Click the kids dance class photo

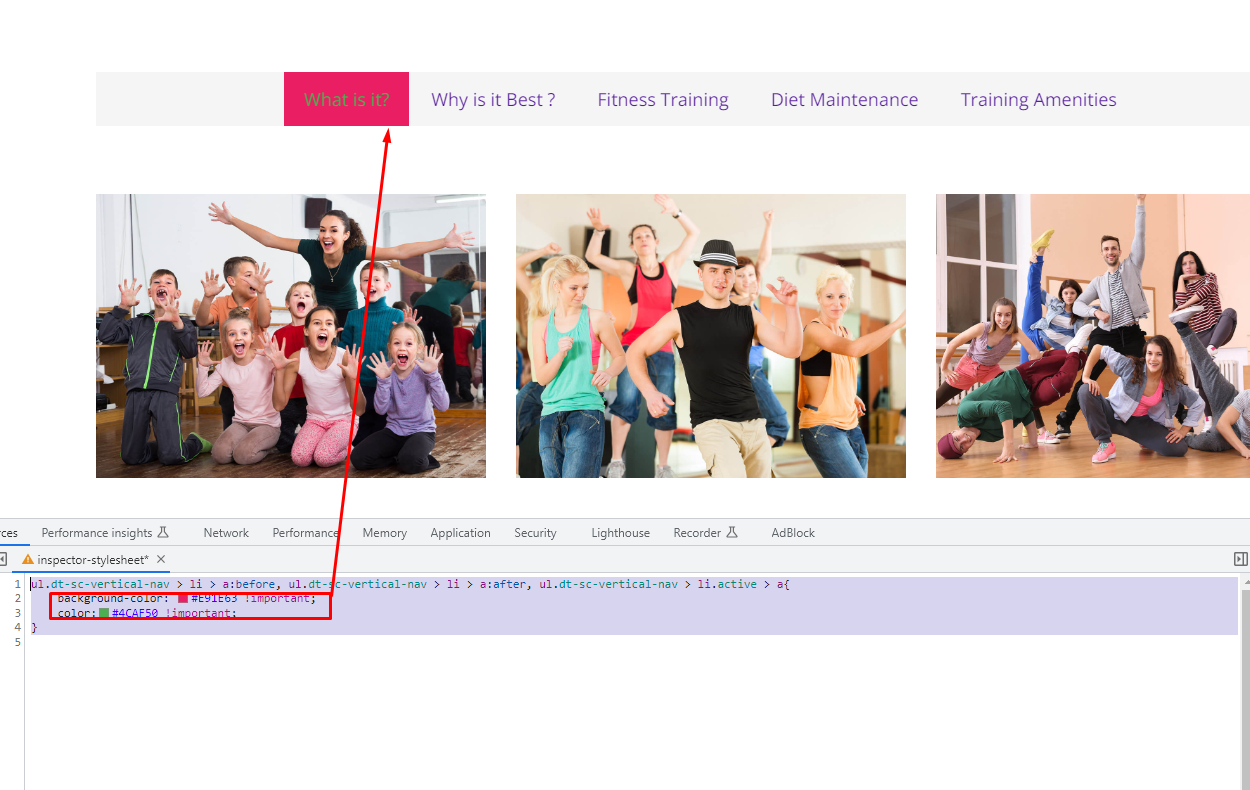pyautogui.click(x=291, y=336)
